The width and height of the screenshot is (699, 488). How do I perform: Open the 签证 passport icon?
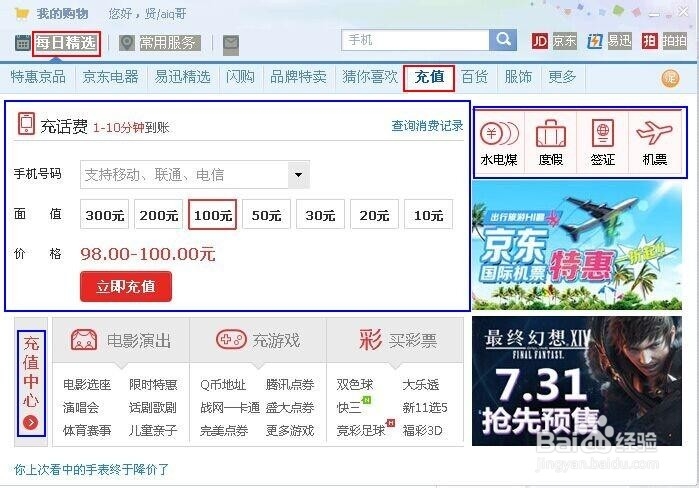(603, 133)
